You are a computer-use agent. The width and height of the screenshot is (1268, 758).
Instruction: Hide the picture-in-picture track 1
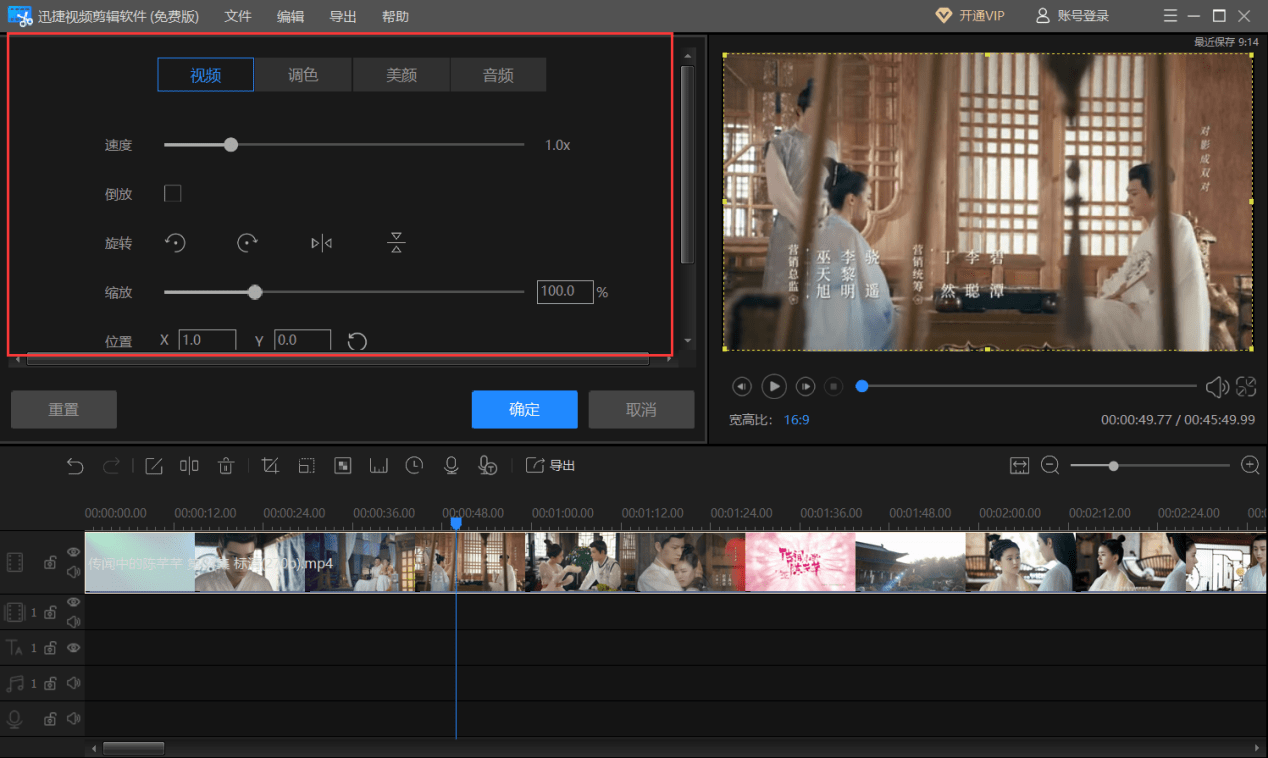(x=74, y=602)
